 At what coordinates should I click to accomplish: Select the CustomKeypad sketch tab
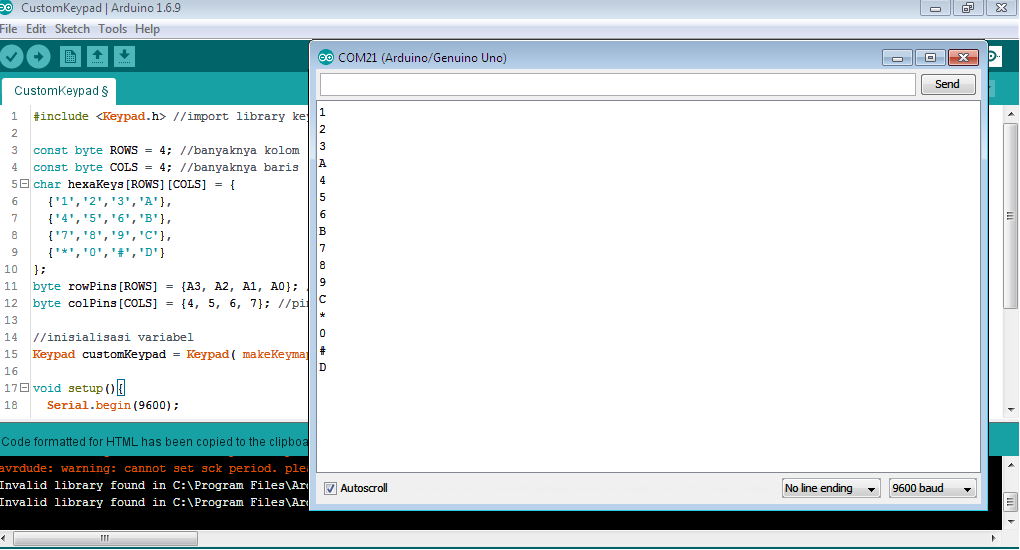tap(59, 91)
